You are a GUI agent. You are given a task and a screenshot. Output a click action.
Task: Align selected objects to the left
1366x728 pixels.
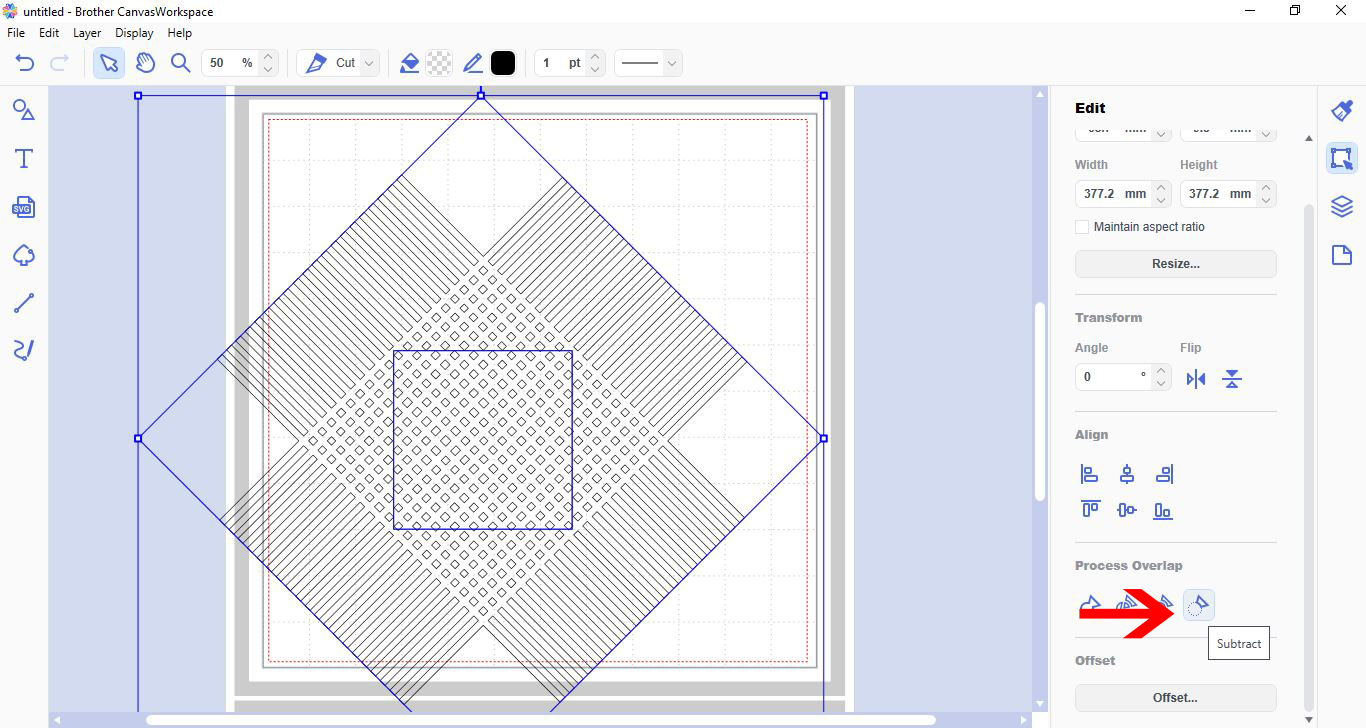click(1089, 474)
